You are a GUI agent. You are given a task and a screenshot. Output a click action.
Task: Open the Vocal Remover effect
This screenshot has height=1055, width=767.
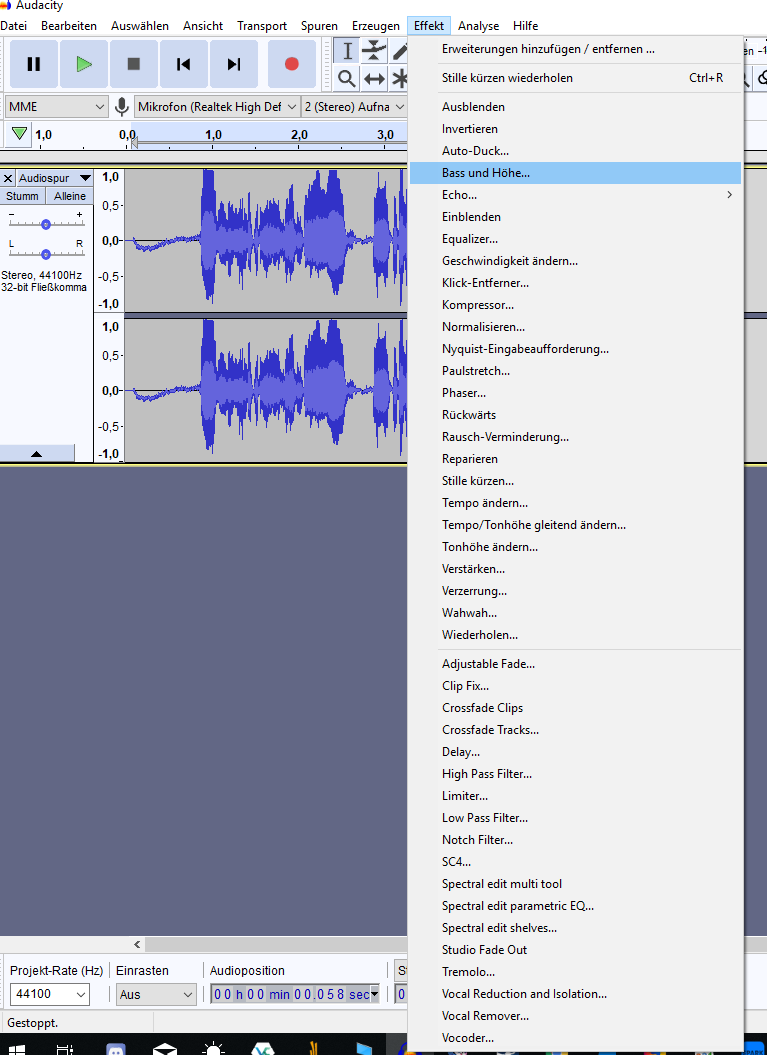(575, 1016)
